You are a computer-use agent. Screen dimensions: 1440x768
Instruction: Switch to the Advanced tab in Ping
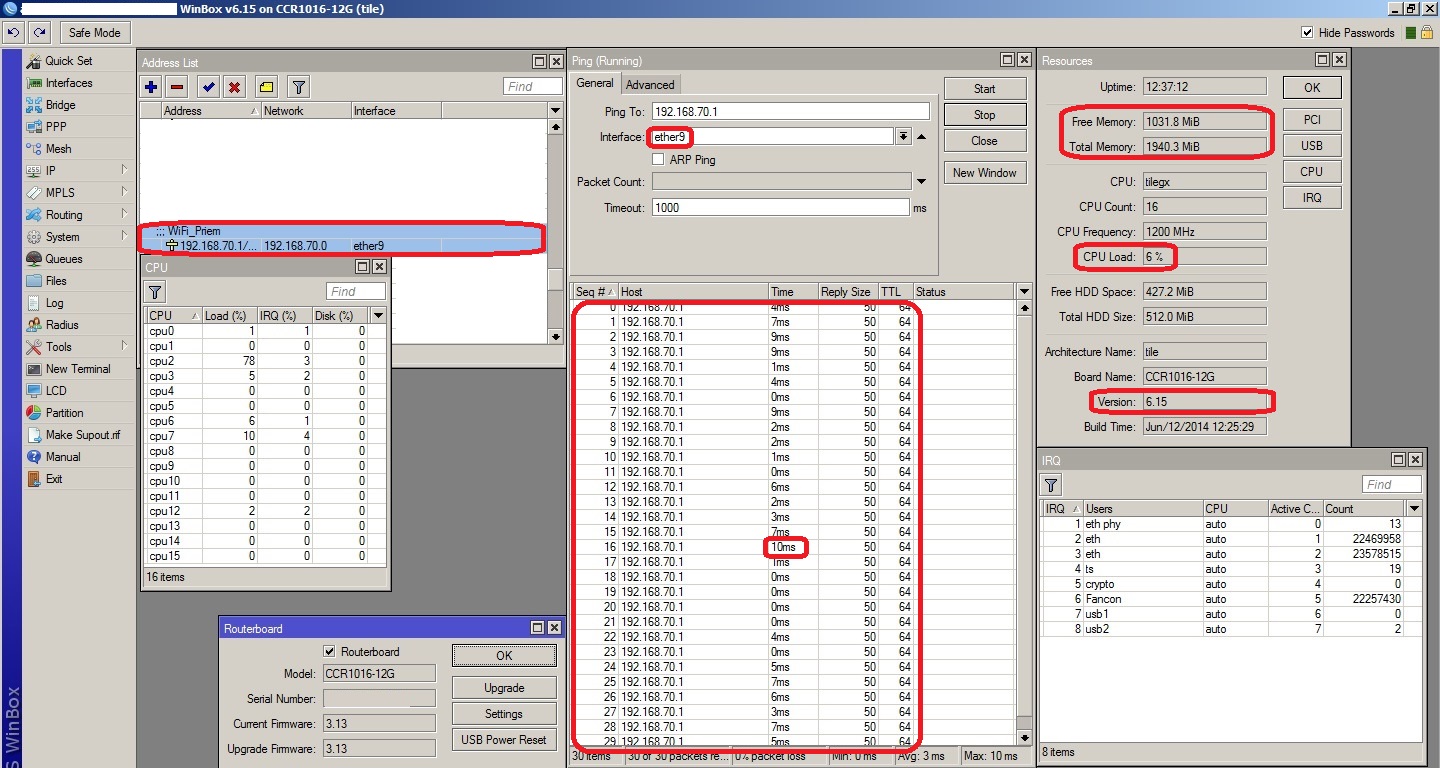pos(650,85)
